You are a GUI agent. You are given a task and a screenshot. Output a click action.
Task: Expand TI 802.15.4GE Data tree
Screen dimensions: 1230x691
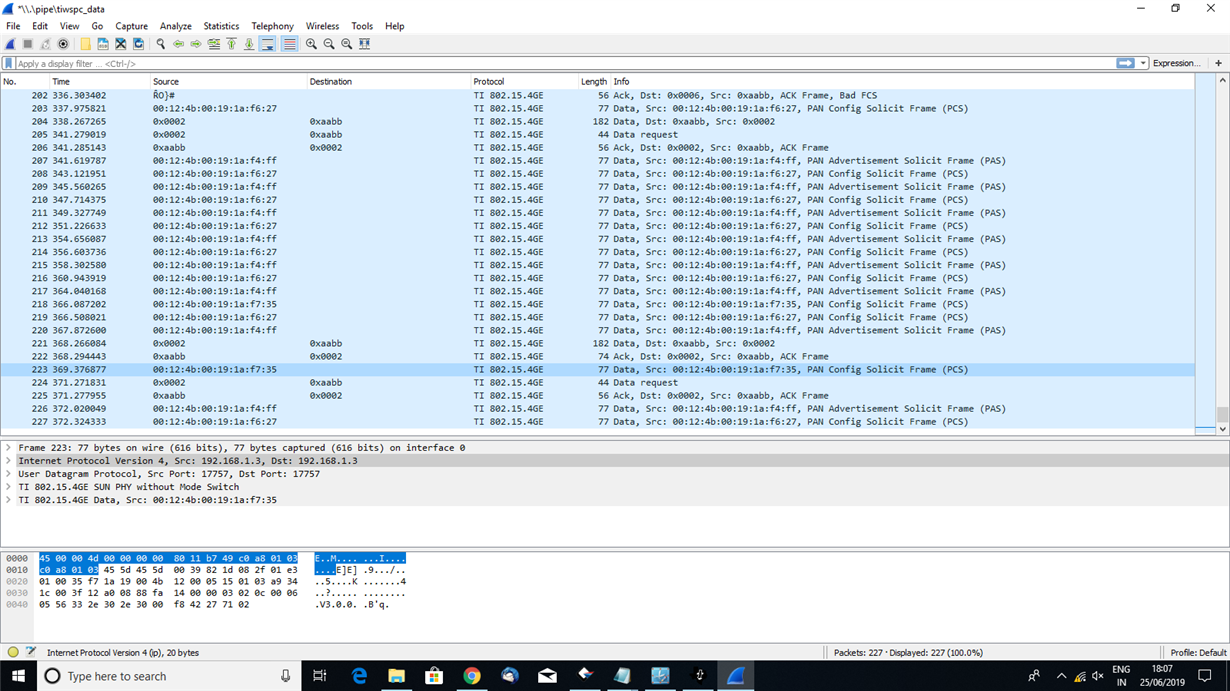click(x=8, y=500)
